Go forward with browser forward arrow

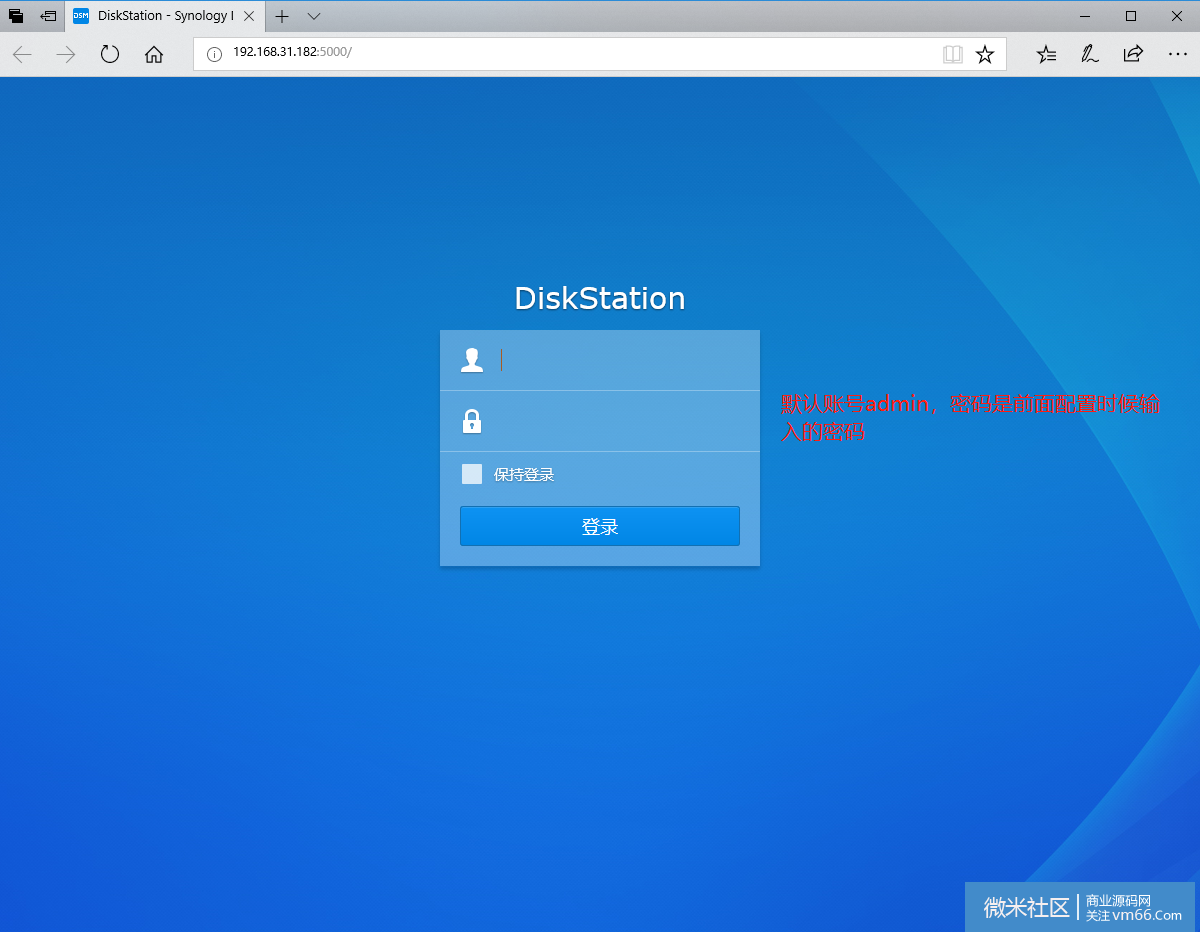(x=66, y=54)
